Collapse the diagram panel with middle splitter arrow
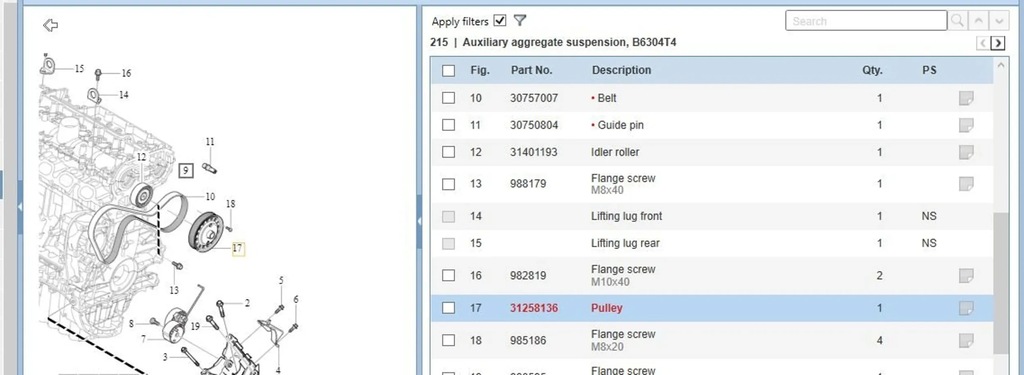 coord(419,222)
